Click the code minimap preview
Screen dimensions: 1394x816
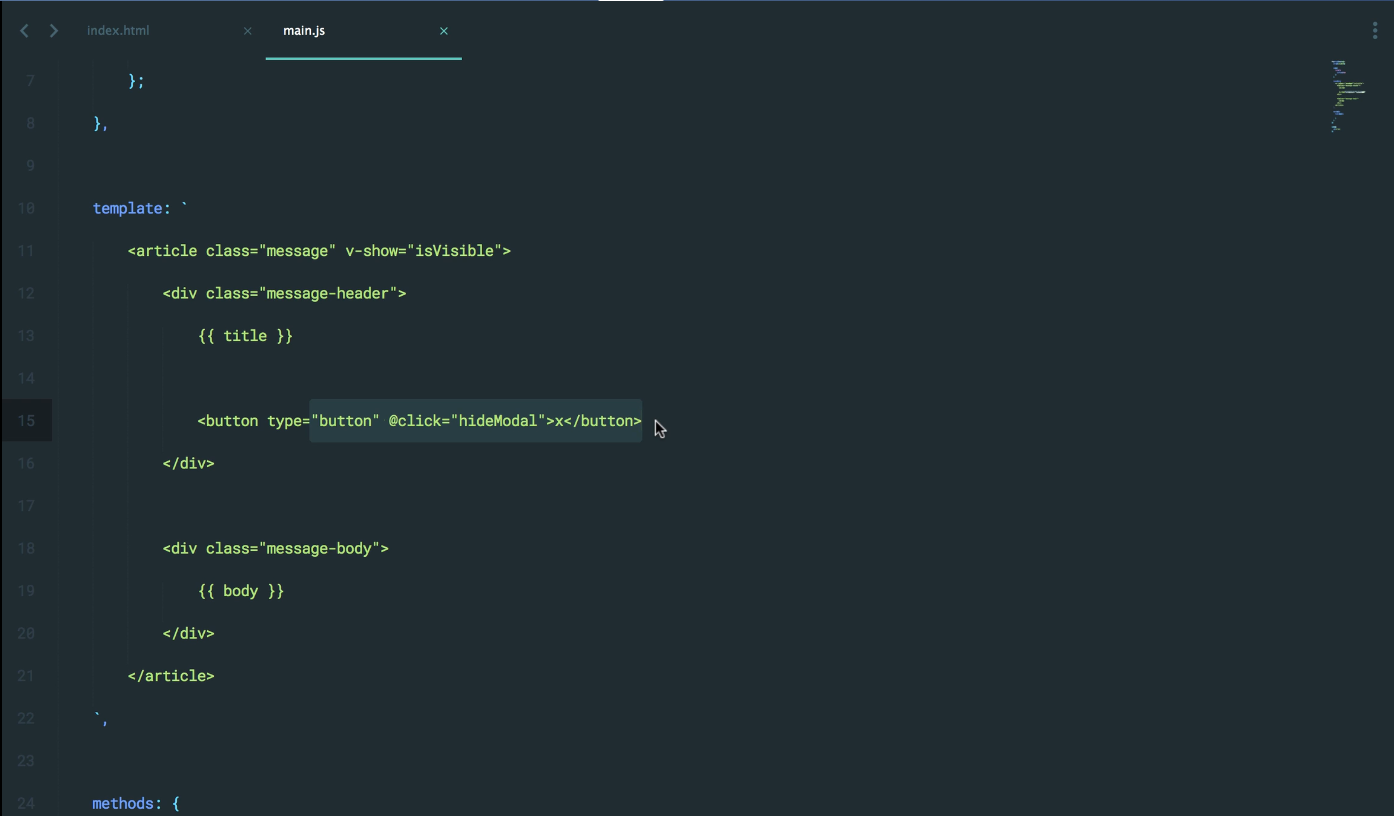1347,96
